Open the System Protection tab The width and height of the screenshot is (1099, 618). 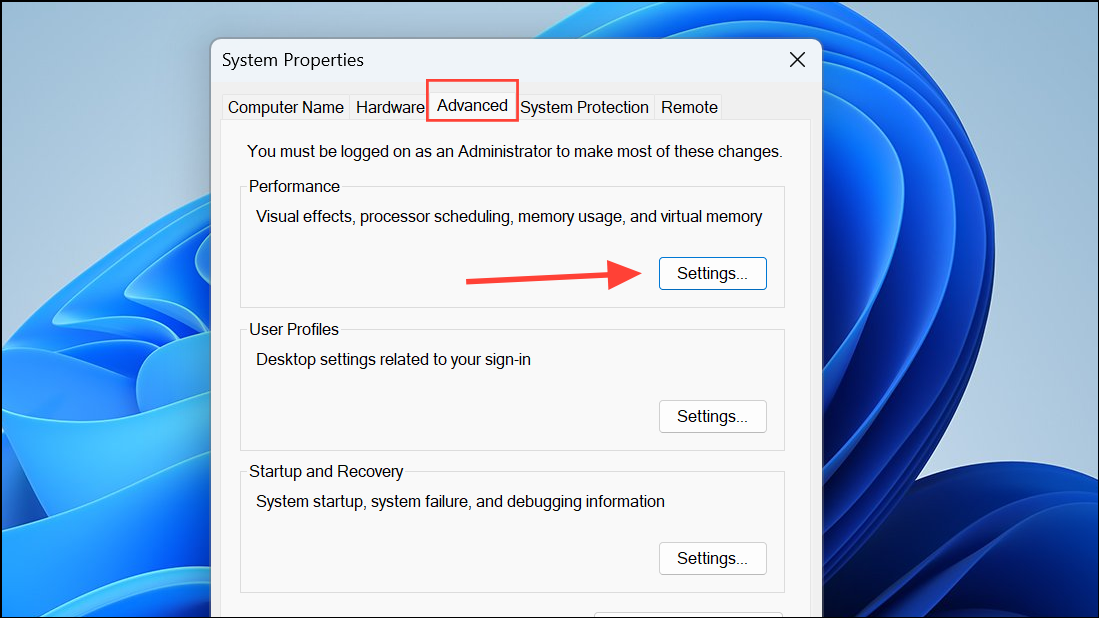(x=584, y=107)
